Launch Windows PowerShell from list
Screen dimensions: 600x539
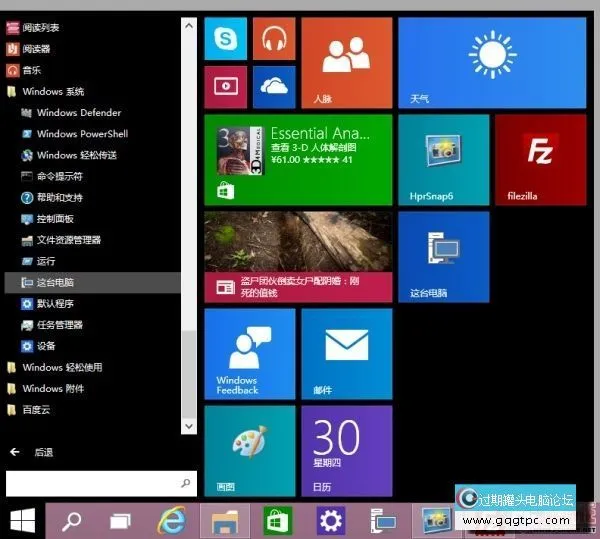click(92, 134)
